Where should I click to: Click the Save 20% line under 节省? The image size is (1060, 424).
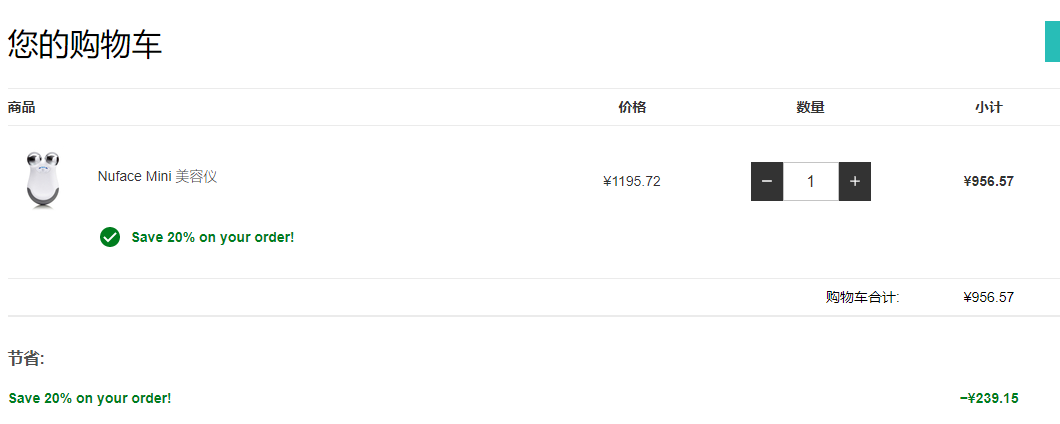[x=90, y=398]
